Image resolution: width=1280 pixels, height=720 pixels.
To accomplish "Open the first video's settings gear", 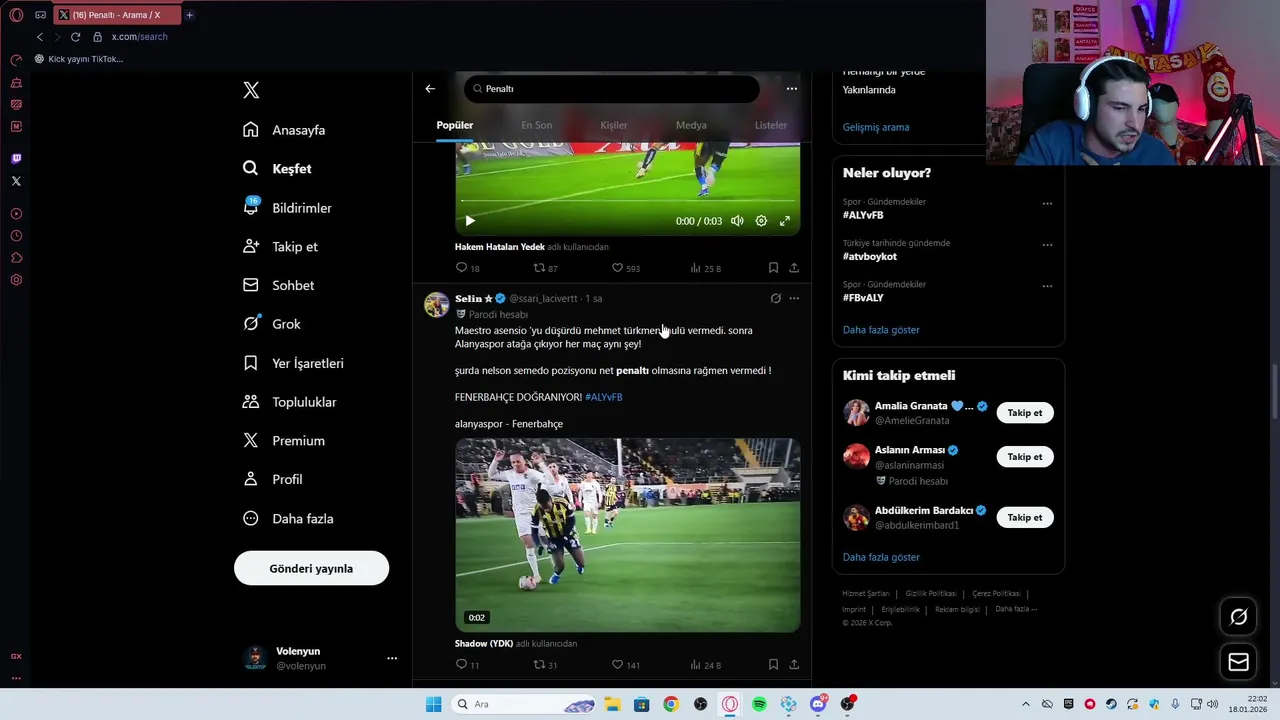I will tap(761, 221).
